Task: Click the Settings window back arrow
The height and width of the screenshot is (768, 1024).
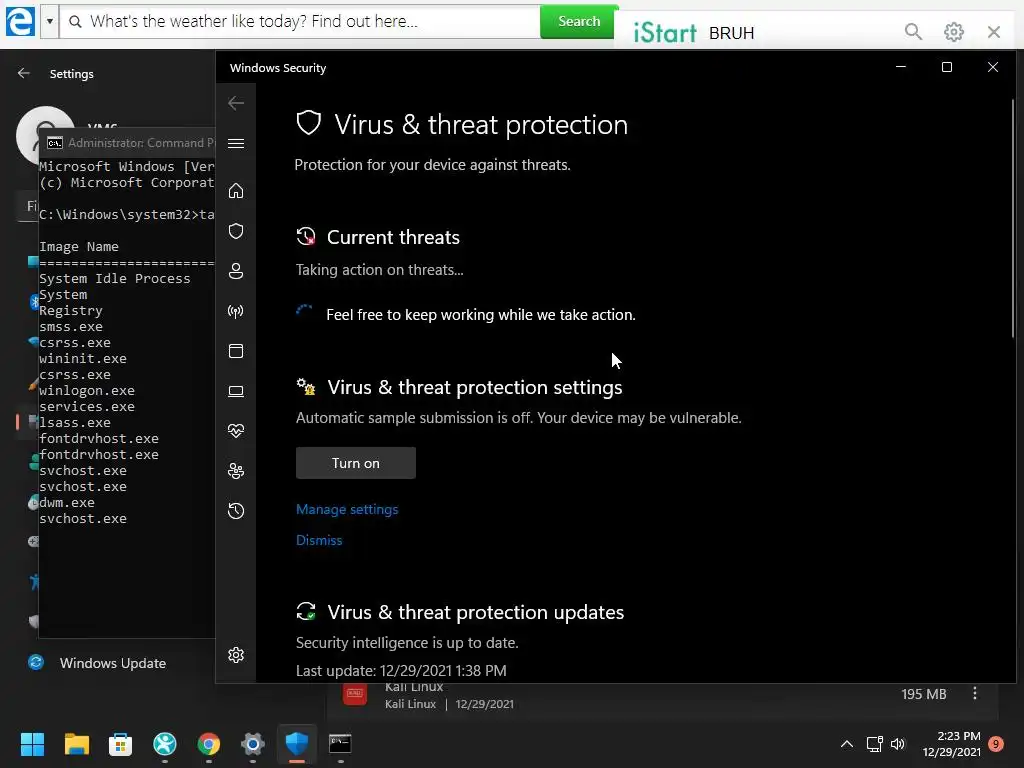Action: pos(24,73)
